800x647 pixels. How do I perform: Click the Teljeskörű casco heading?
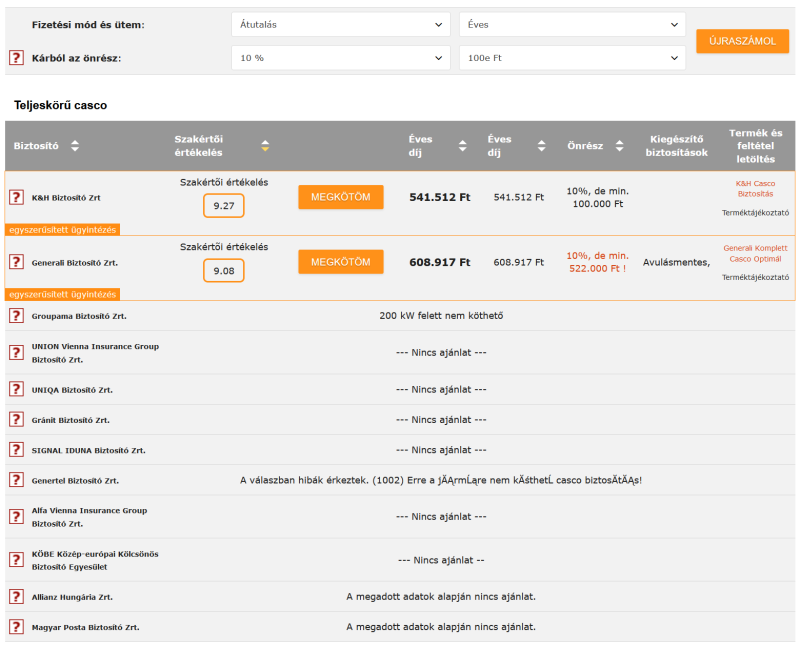tap(60, 105)
